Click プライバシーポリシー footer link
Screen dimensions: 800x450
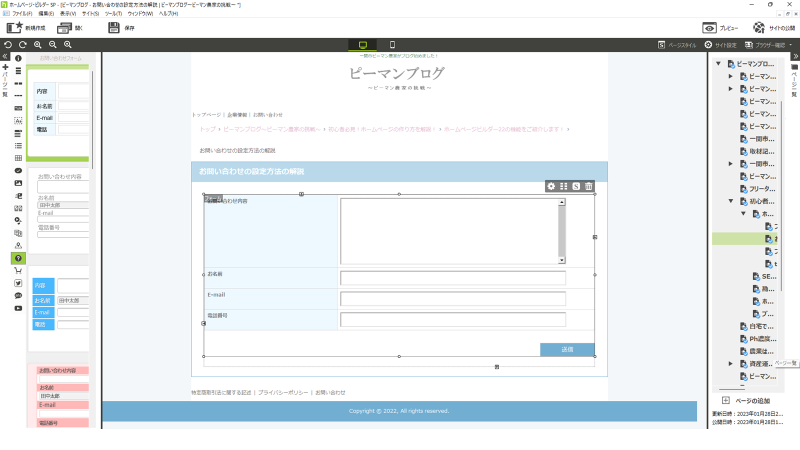283,393
